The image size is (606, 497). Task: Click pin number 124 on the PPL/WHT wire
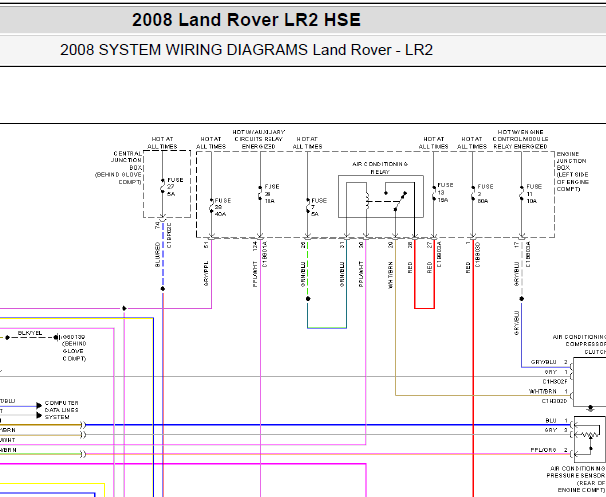255,246
